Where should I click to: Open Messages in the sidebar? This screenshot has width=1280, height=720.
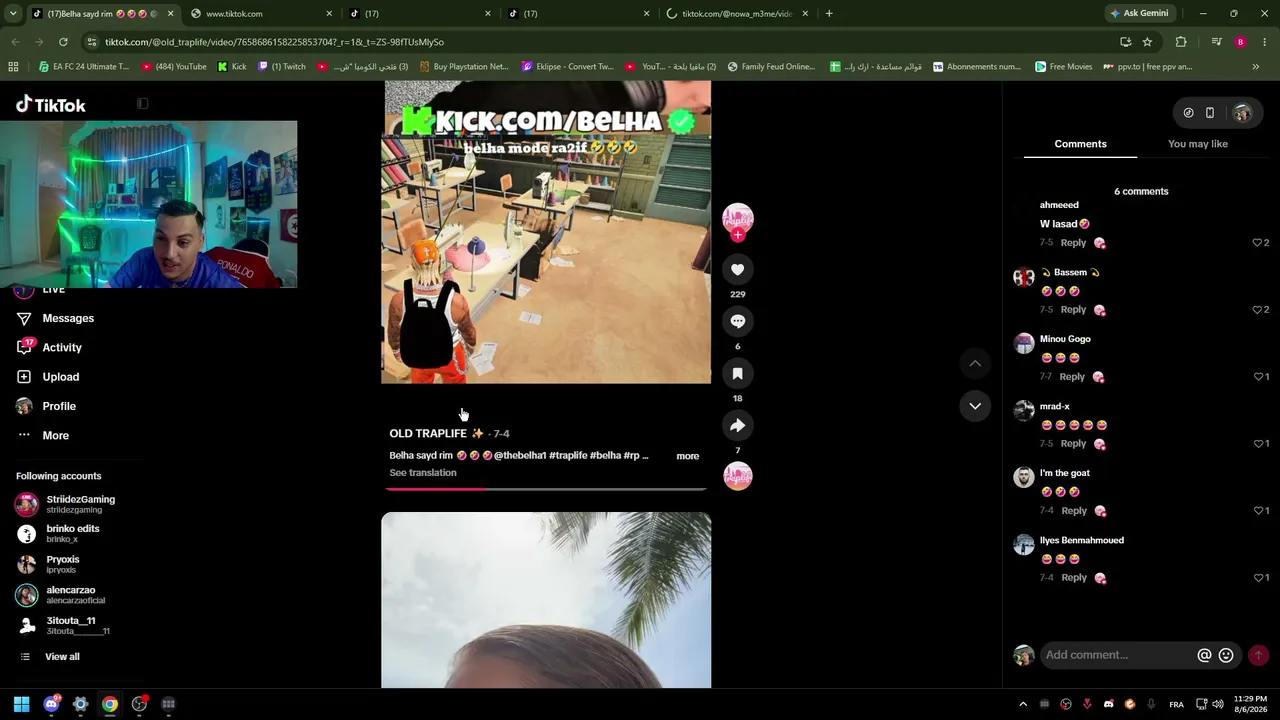click(x=68, y=318)
